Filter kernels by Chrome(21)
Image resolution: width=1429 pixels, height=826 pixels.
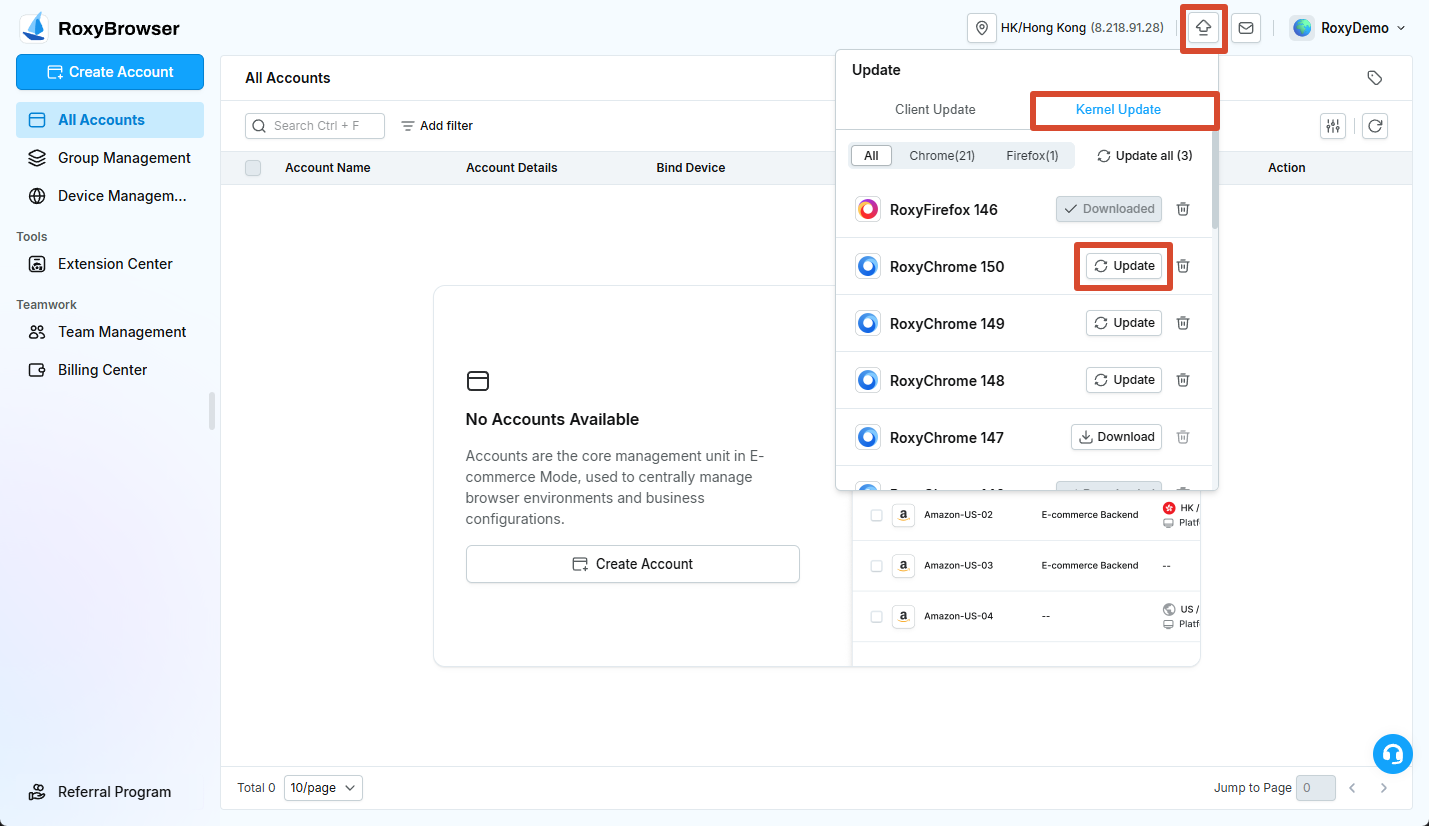click(x=942, y=156)
